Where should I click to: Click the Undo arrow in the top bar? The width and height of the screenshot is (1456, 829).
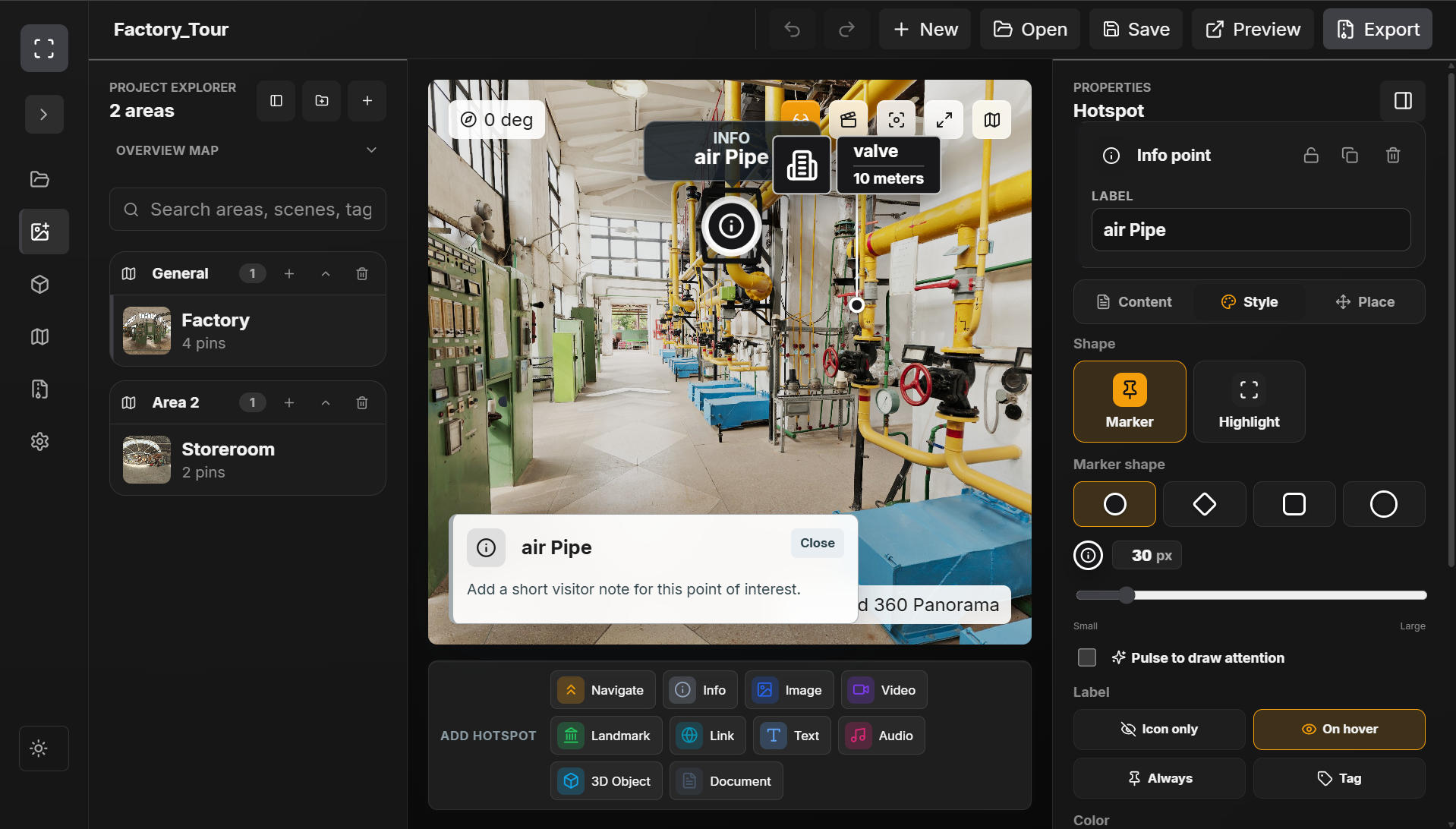[793, 30]
